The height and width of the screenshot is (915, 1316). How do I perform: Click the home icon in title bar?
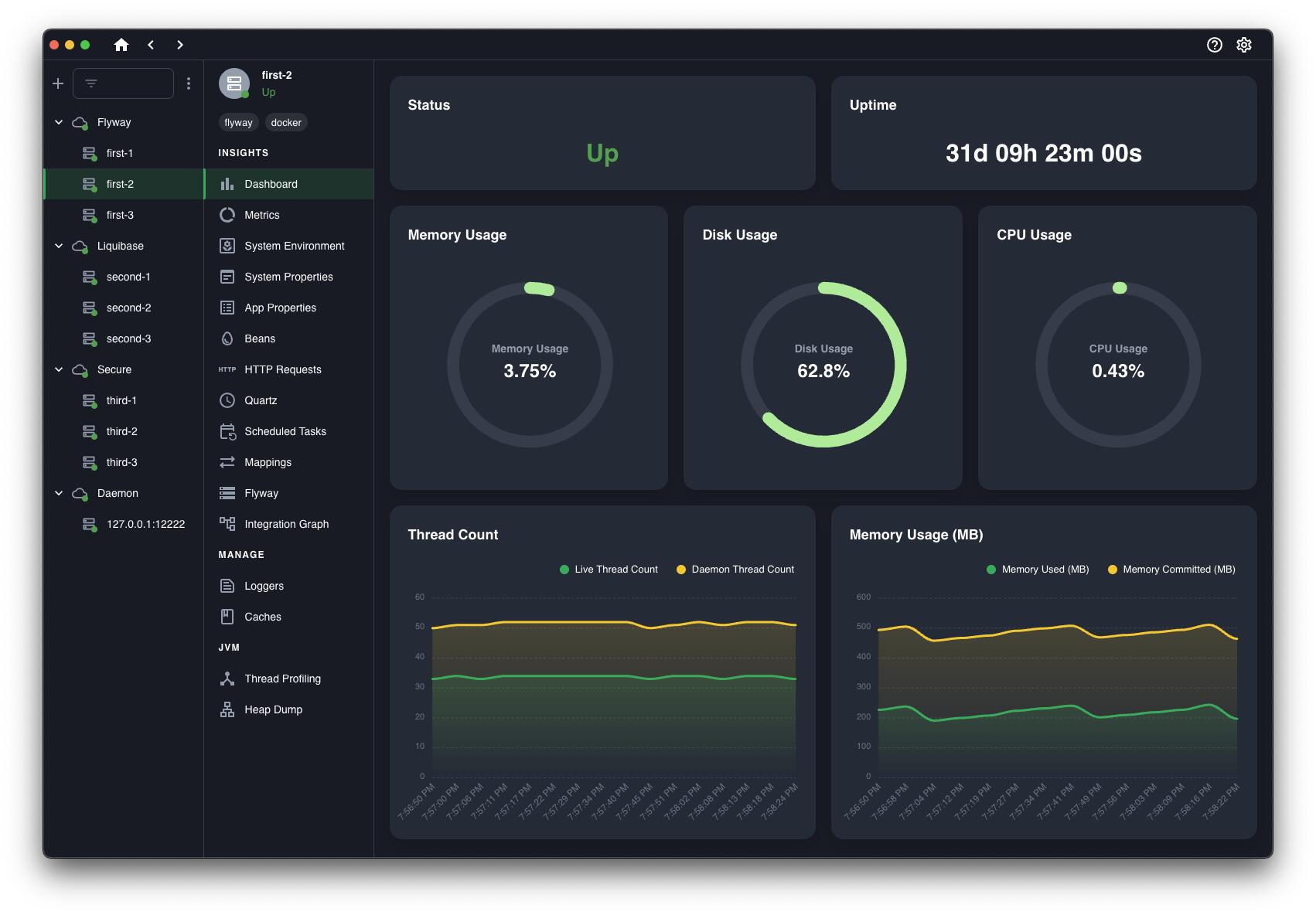coord(121,45)
